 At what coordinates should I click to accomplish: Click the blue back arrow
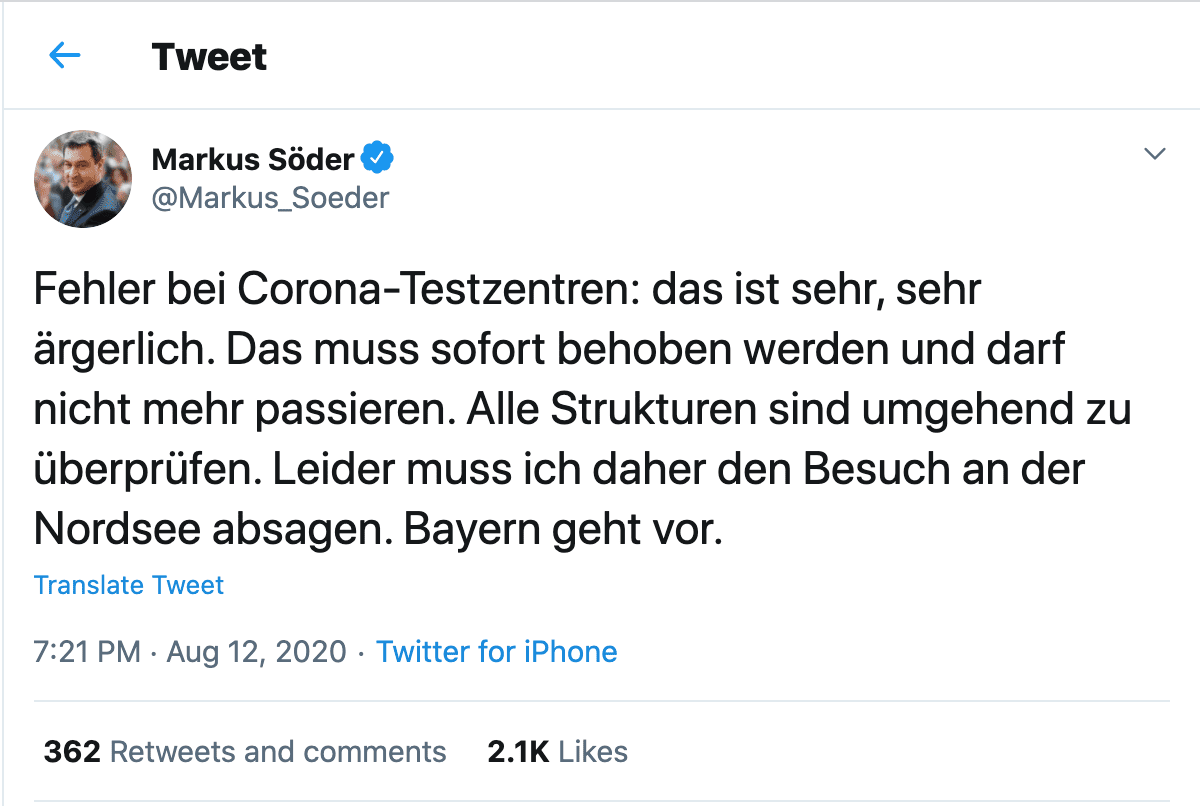[x=65, y=56]
